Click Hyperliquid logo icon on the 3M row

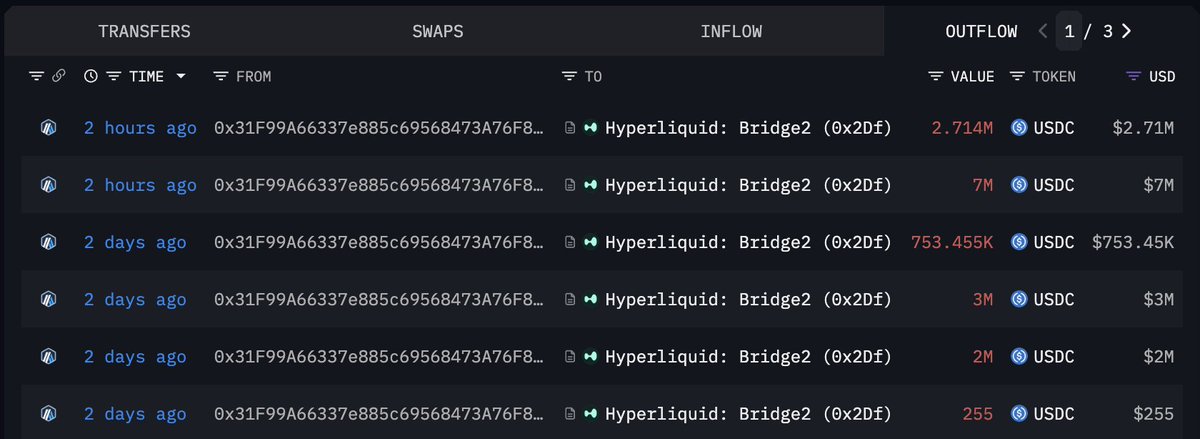coord(590,299)
